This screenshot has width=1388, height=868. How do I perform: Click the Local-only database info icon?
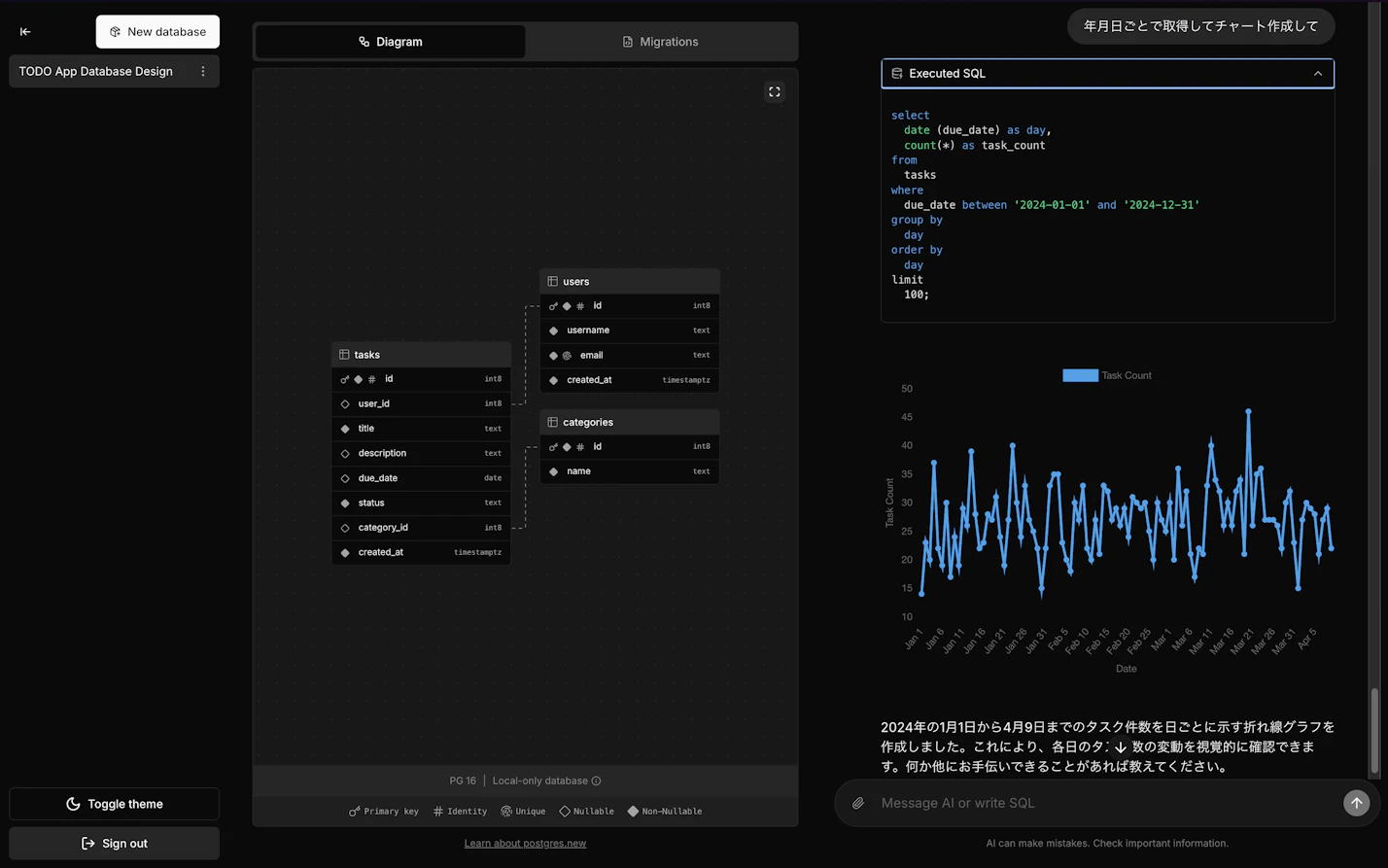[x=594, y=781]
